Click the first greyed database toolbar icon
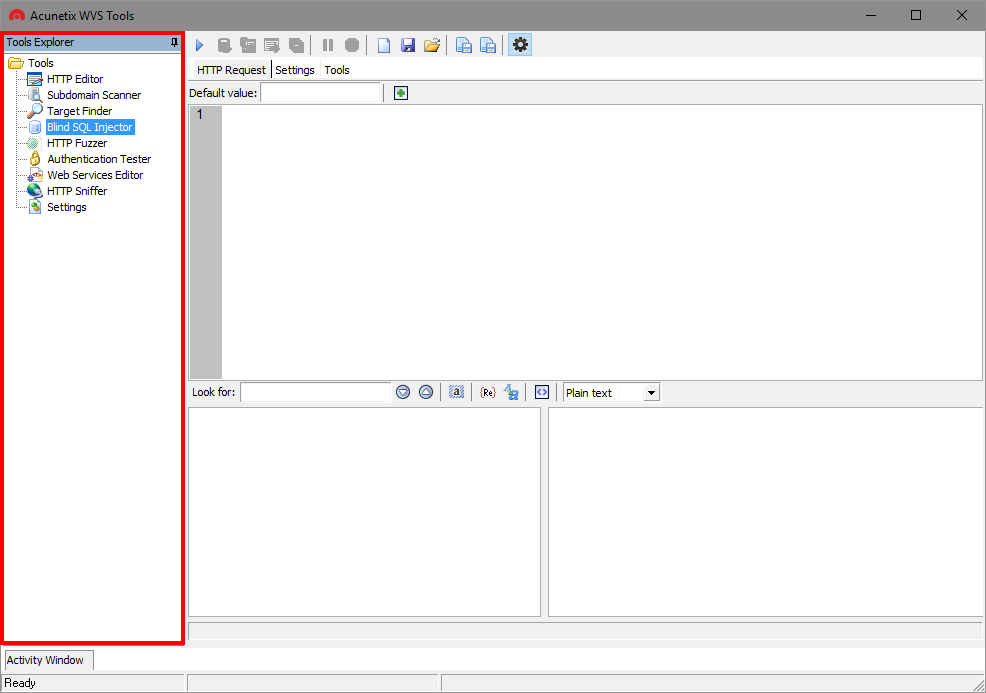 click(x=224, y=45)
